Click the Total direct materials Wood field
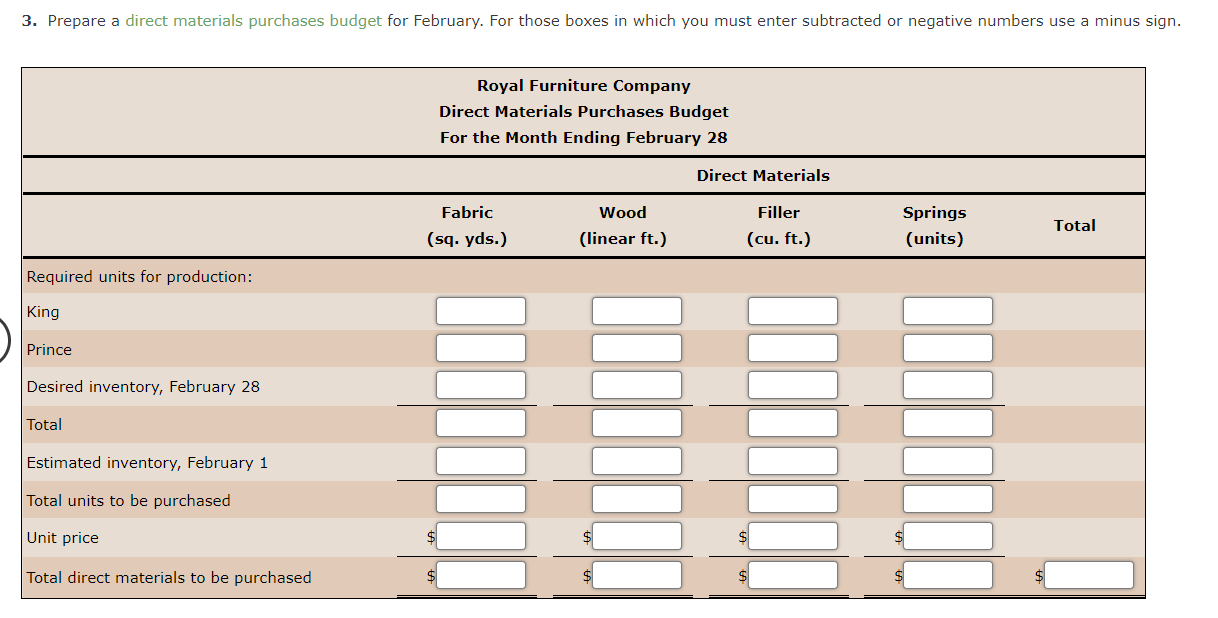This screenshot has width=1218, height=618. click(x=636, y=574)
